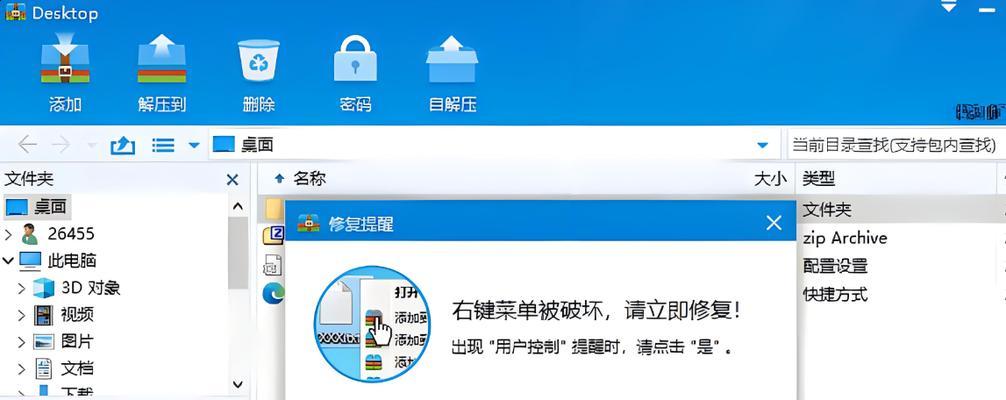Click the folder tree scrollbar down arrow
Image resolution: width=1006 pixels, height=400 pixels.
(237, 385)
